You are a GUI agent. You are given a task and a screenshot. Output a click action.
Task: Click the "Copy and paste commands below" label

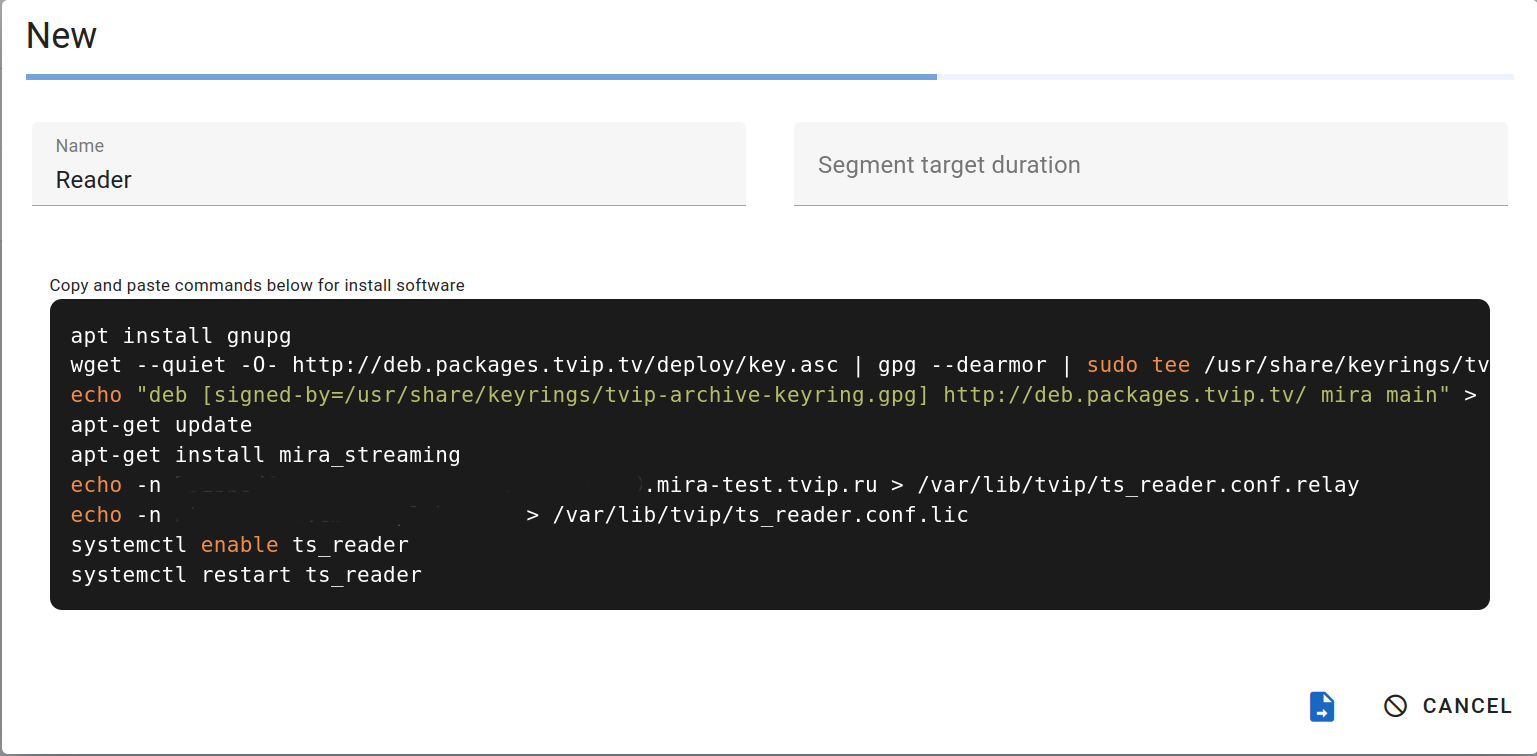(x=257, y=285)
